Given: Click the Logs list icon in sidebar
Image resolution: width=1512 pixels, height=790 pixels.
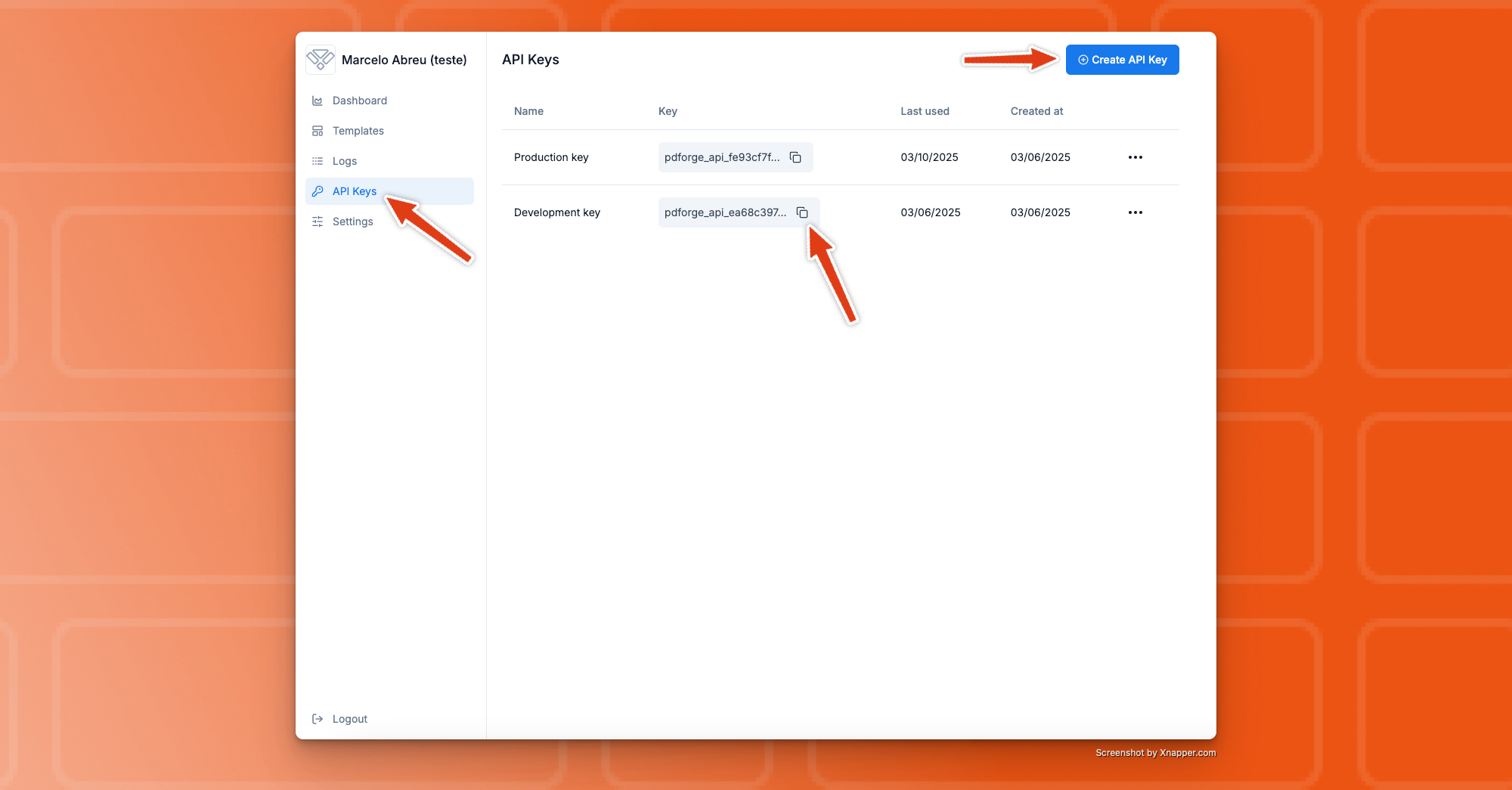Looking at the screenshot, I should click(318, 161).
